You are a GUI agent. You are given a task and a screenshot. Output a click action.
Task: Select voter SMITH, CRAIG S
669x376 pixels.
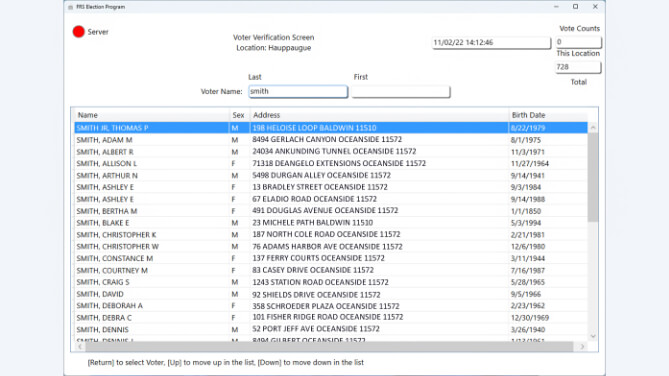click(x=331, y=282)
